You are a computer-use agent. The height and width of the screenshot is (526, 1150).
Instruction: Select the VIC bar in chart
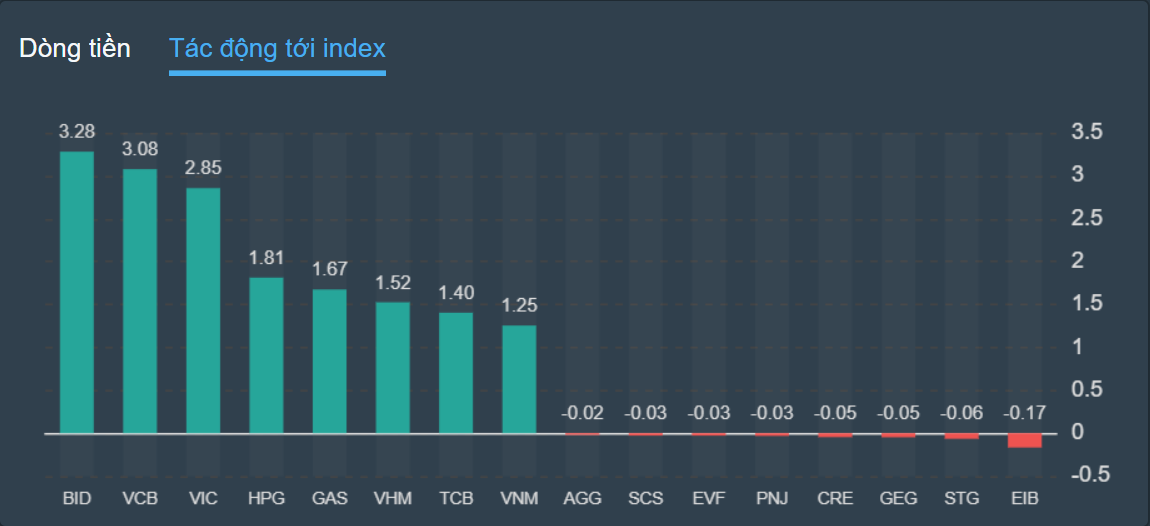pos(203,310)
